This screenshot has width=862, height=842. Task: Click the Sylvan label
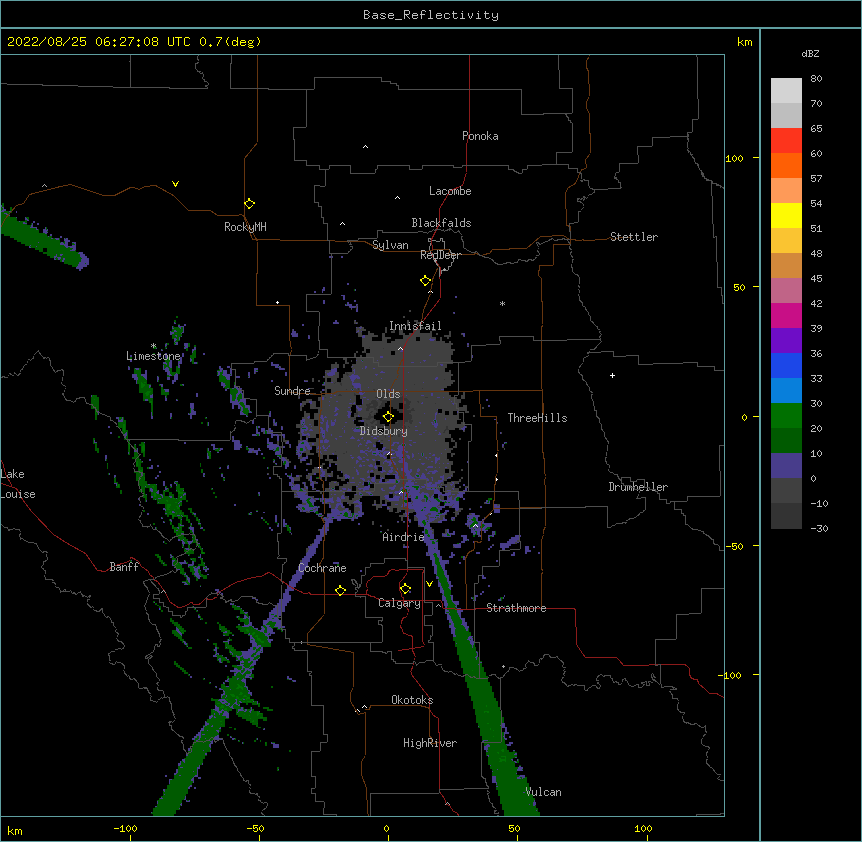[390, 245]
